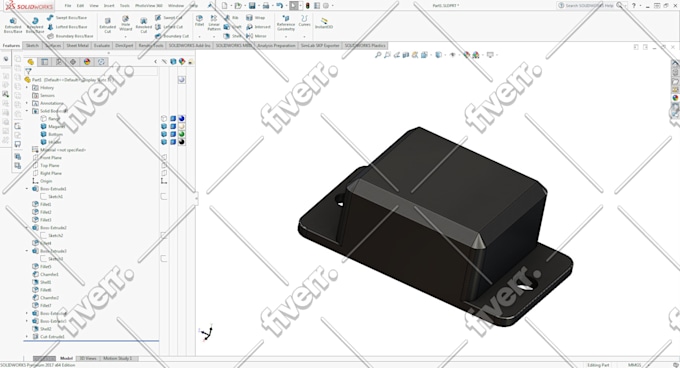The height and width of the screenshot is (368, 680).
Task: Collapse the Boss-Extrude2 feature
Action: tap(27, 228)
